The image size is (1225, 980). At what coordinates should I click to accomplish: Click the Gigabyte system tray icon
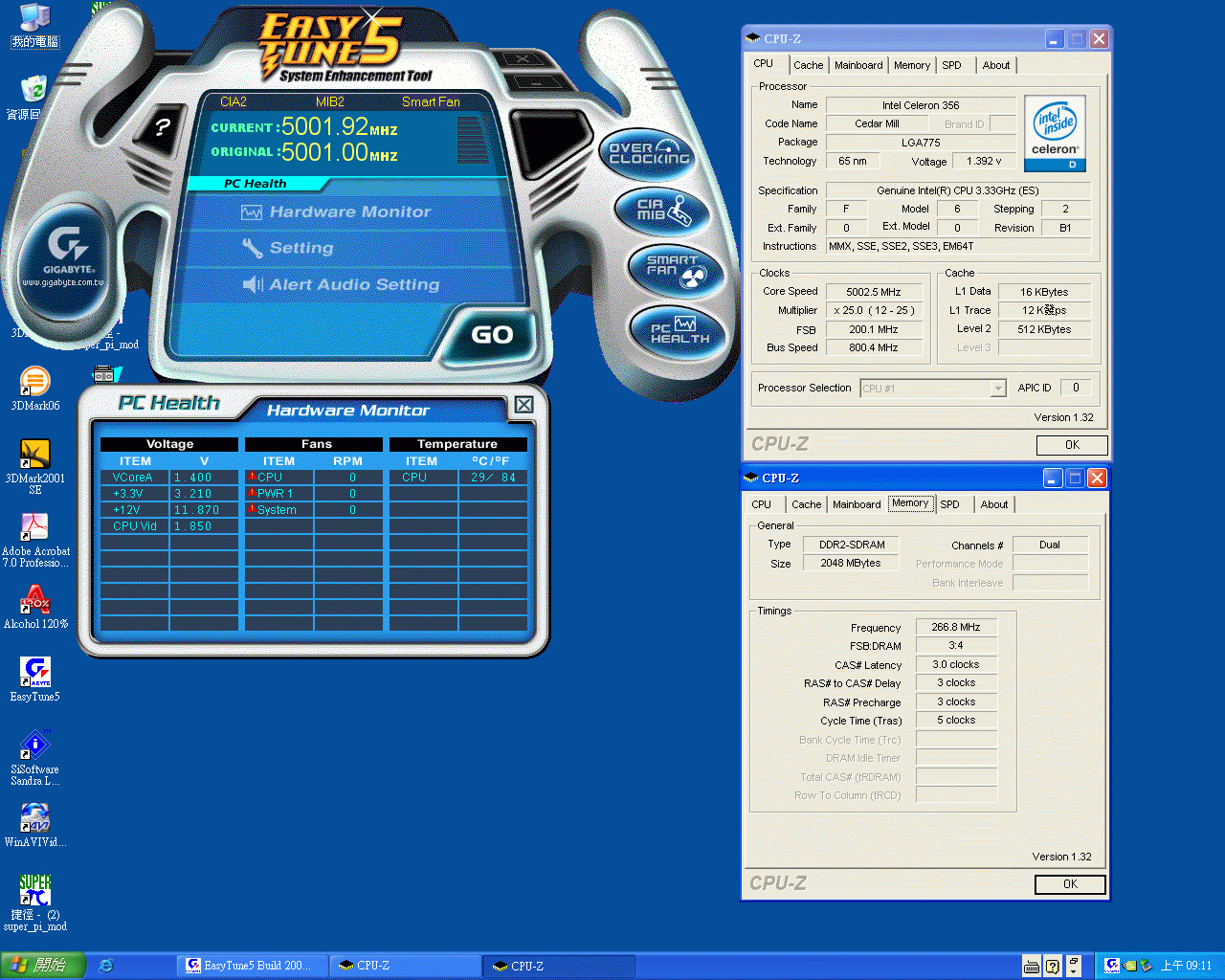click(x=1111, y=966)
